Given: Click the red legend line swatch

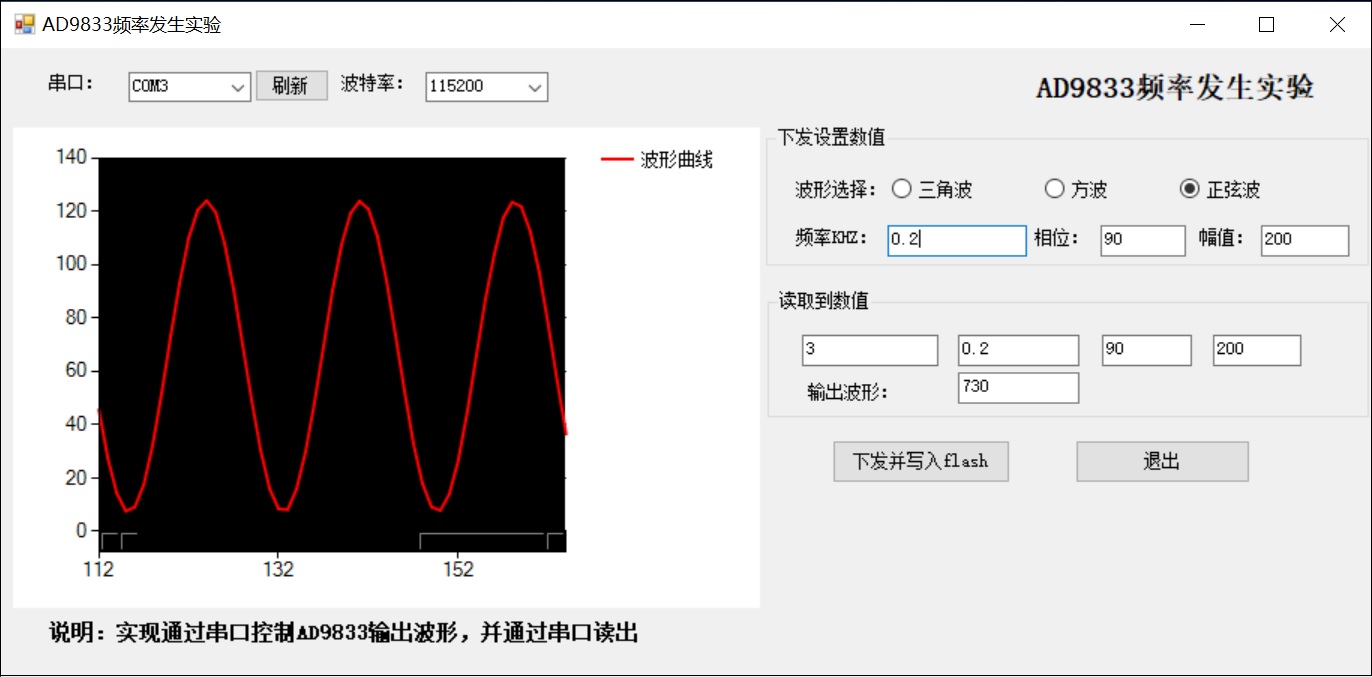Looking at the screenshot, I should click(x=617, y=160).
